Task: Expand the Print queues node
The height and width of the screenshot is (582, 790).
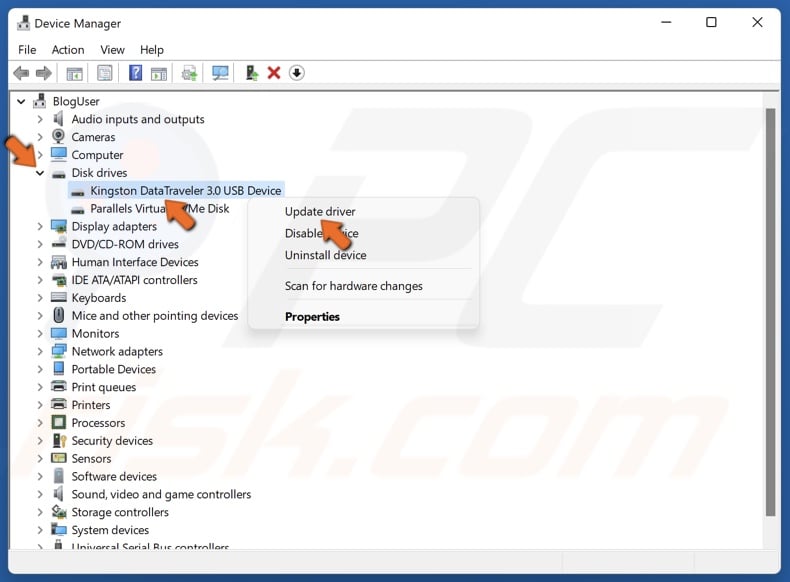Action: click(x=40, y=387)
